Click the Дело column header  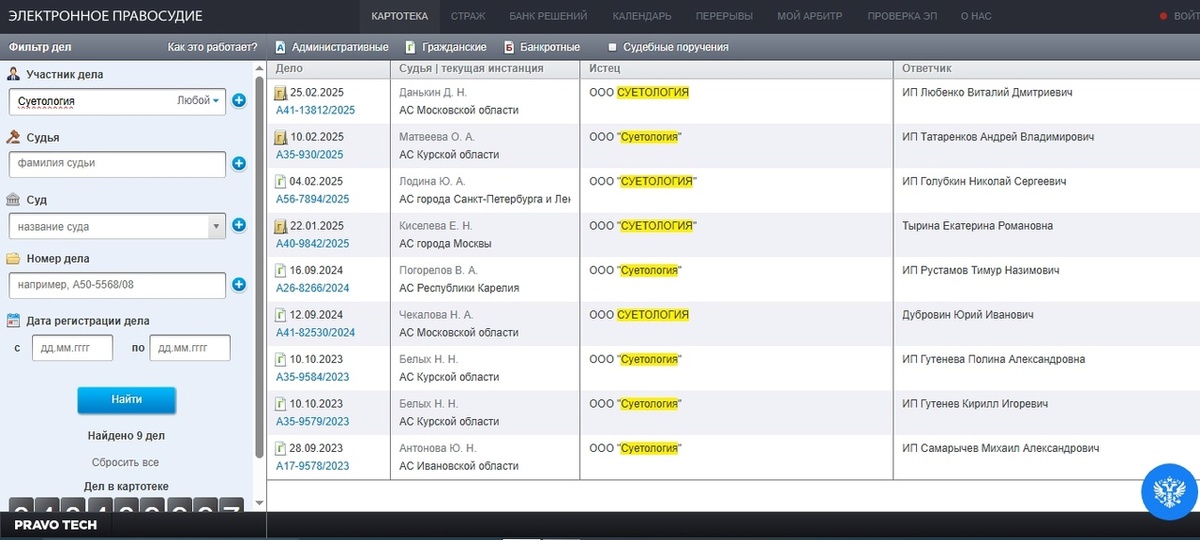click(x=328, y=68)
